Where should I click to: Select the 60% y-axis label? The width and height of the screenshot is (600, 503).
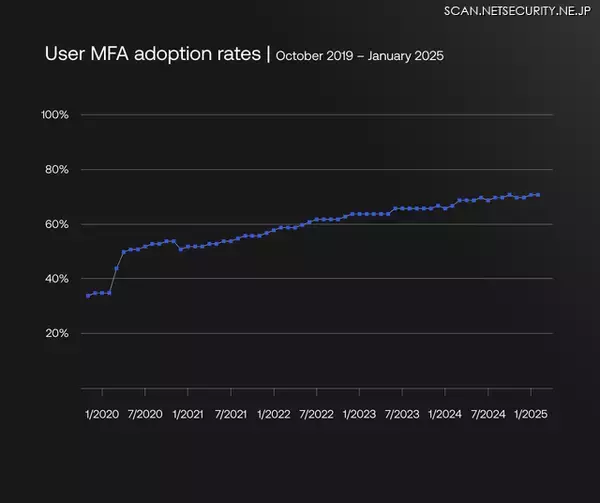pos(56,224)
